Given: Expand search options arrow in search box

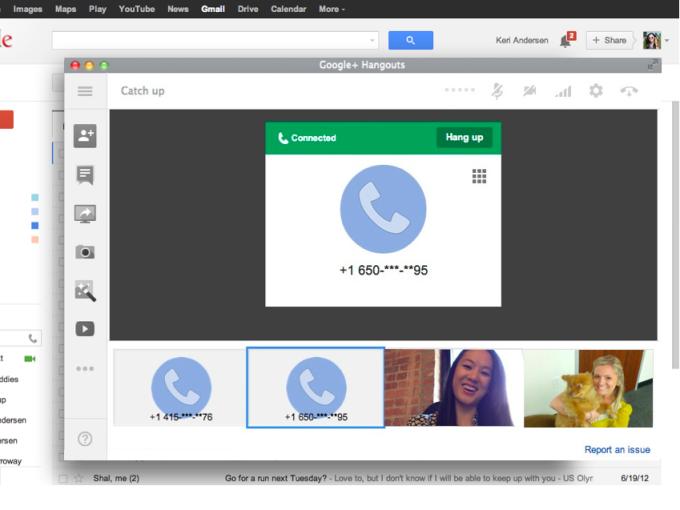Looking at the screenshot, I should click(372, 40).
